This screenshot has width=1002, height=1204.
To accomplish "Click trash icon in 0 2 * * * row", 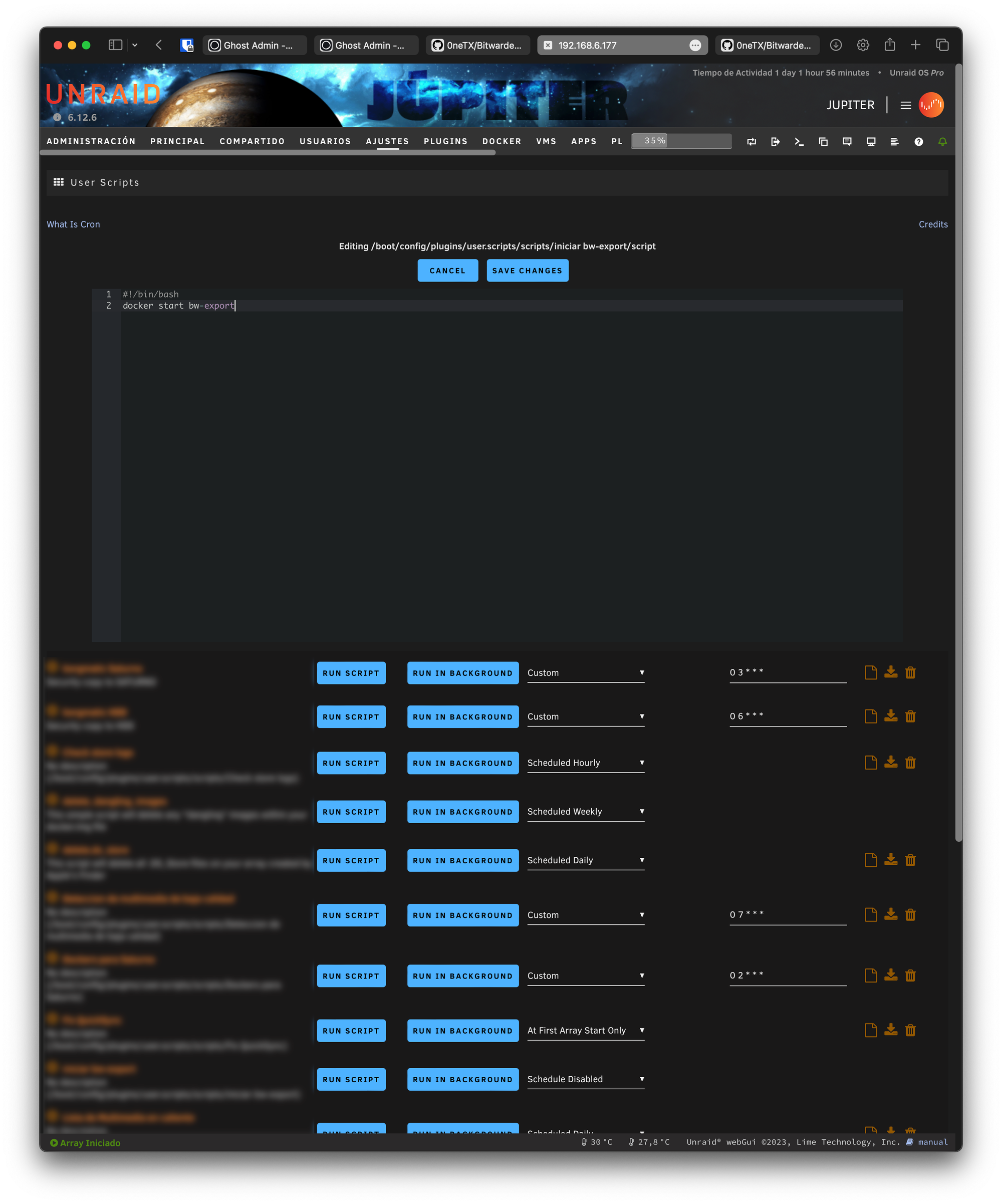I will 910,975.
